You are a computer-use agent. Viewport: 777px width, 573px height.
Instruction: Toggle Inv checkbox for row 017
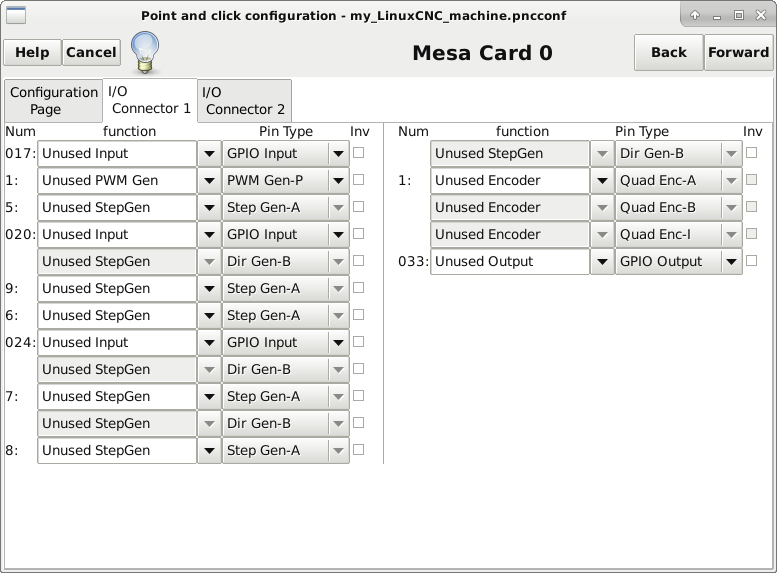[358, 153]
